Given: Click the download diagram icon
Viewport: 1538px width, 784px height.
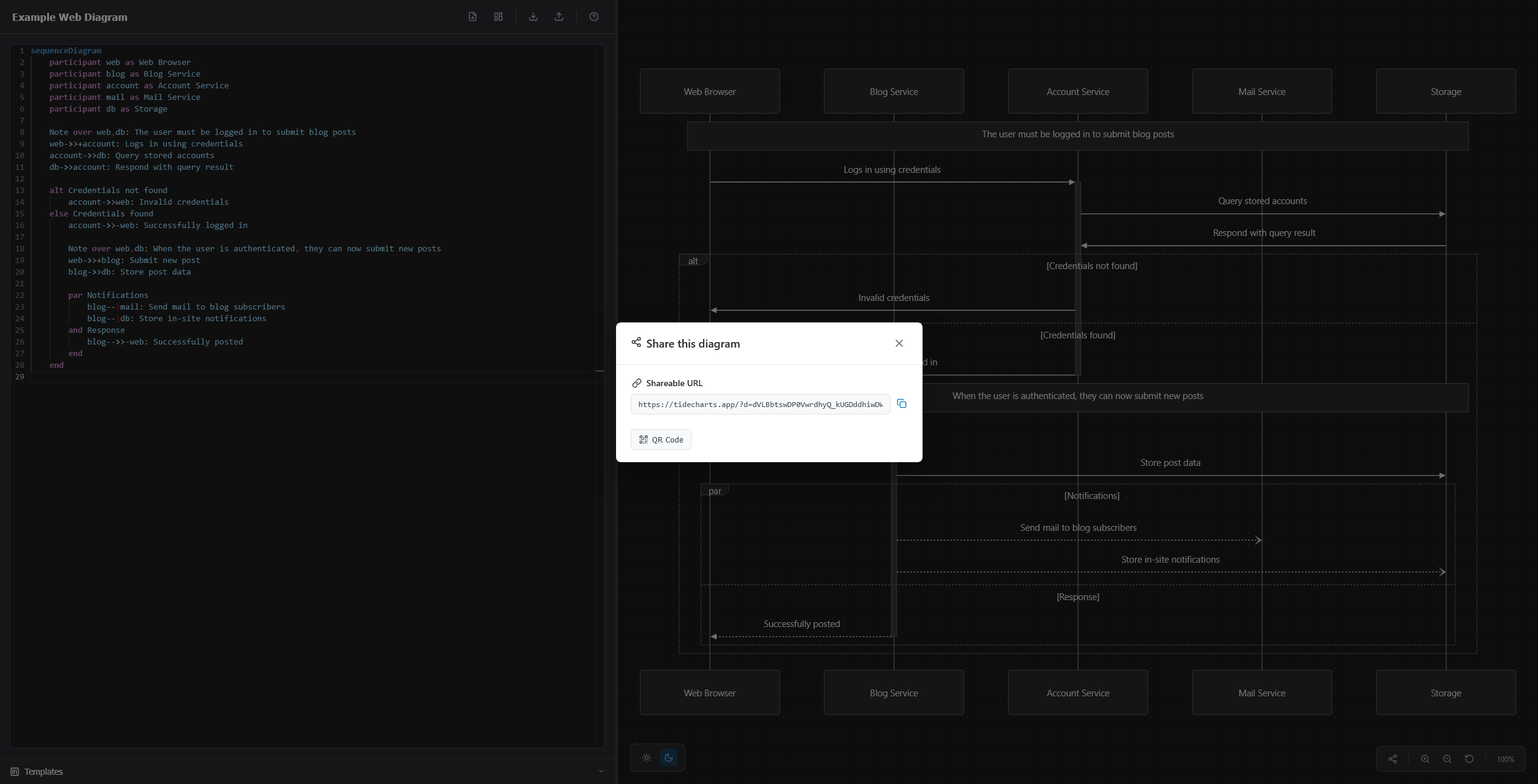Looking at the screenshot, I should pyautogui.click(x=533, y=17).
